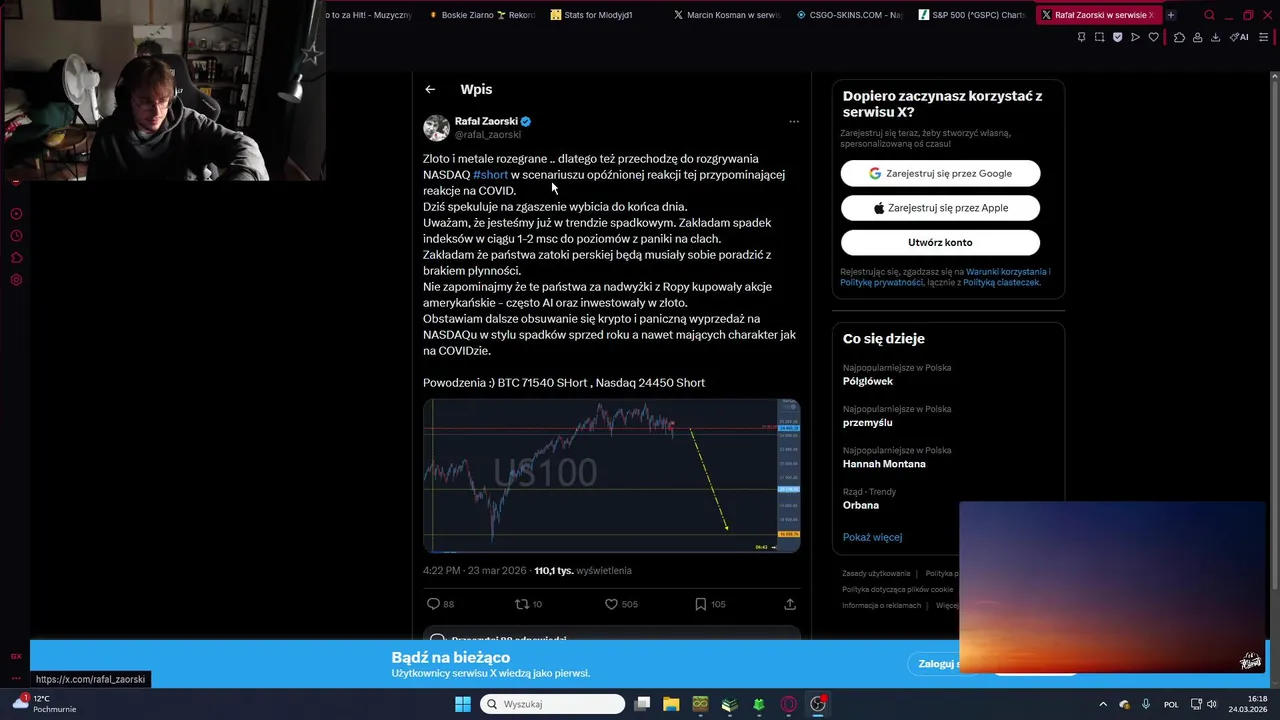1280x720 pixels.
Task: Switch to CSGO-SKINS.COM tab
Action: [849, 15]
